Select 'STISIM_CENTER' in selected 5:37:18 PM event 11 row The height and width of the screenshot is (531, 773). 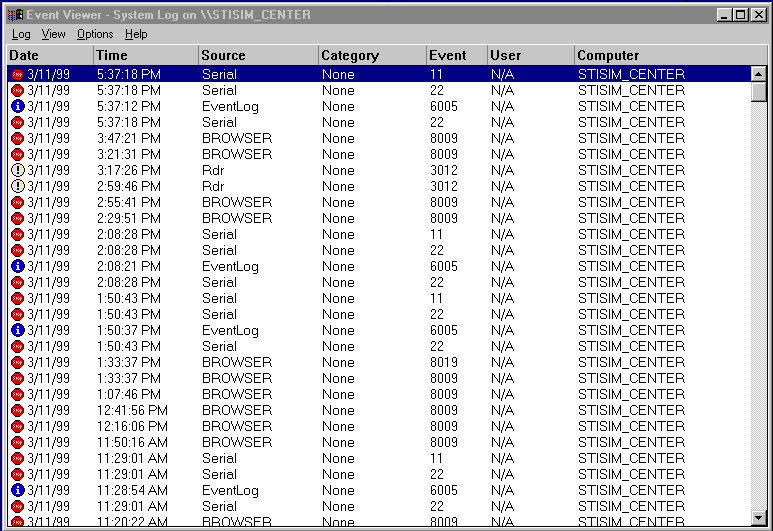coord(632,74)
